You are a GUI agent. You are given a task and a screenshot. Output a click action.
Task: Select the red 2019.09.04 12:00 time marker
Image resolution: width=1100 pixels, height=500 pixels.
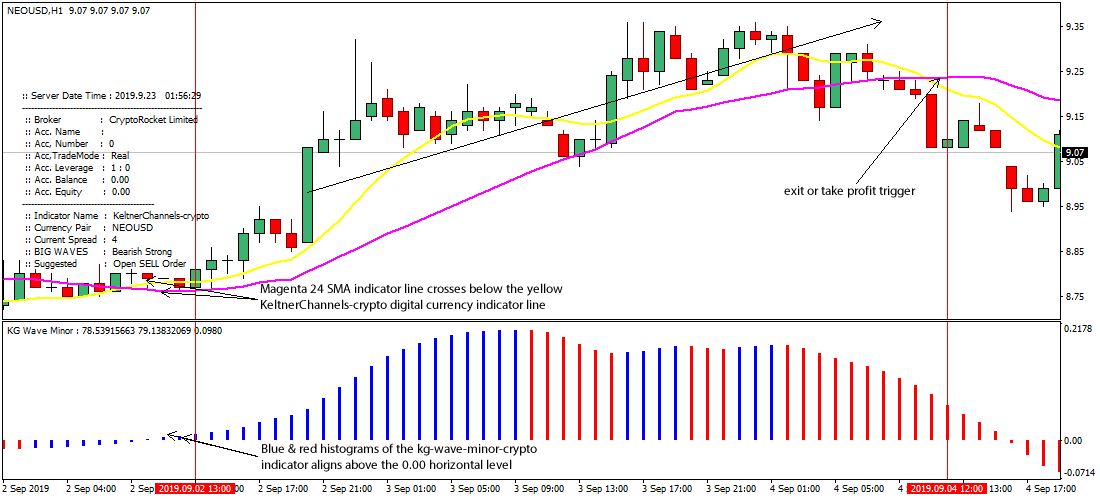pyautogui.click(x=946, y=489)
